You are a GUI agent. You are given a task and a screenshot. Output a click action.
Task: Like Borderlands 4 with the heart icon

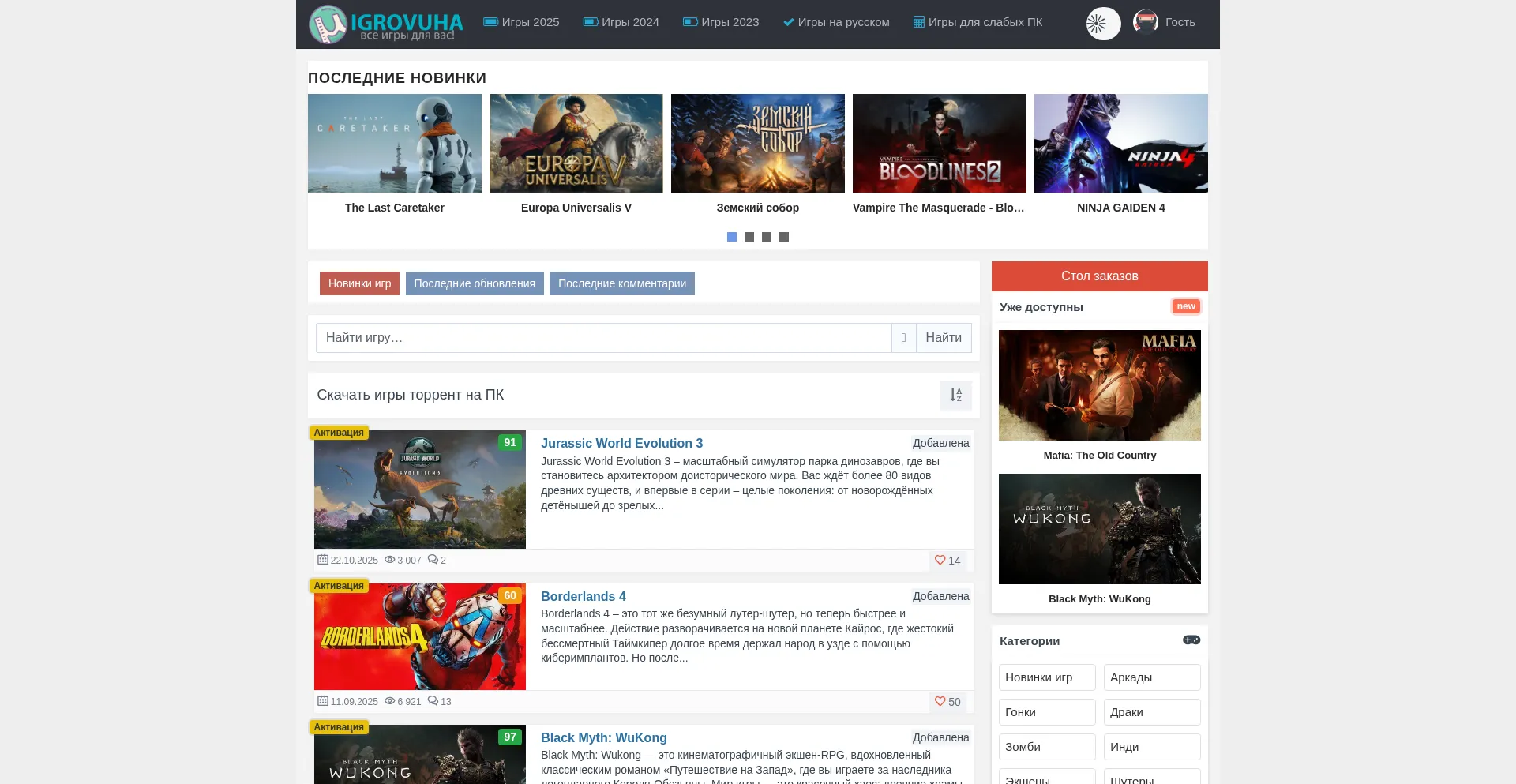click(940, 702)
